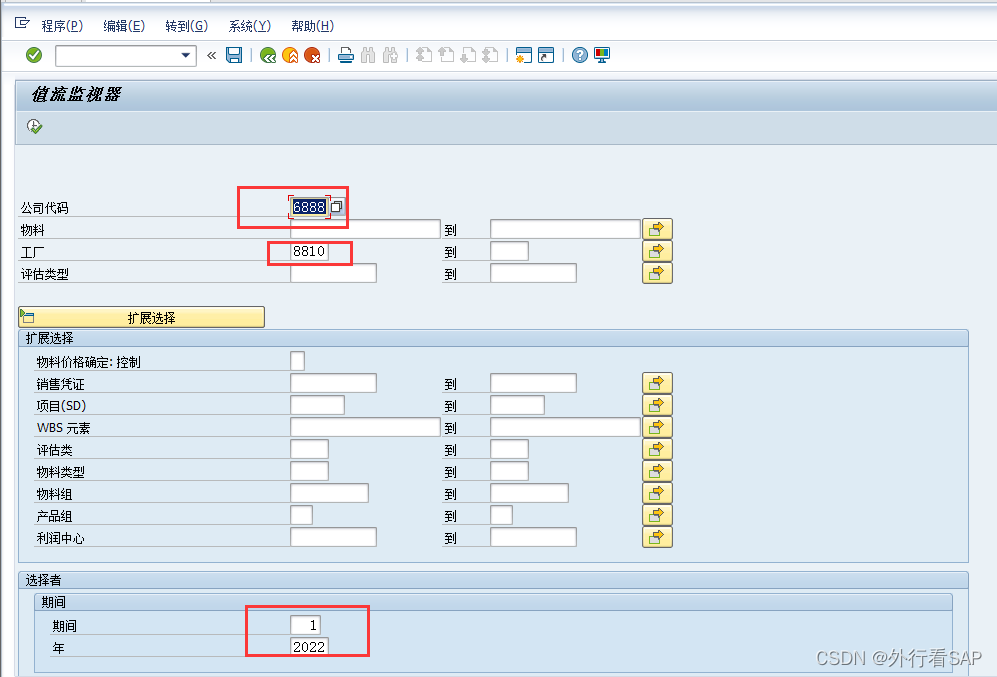Click the Last Page icon
Viewport: 997px width, 677px height.
(490, 55)
